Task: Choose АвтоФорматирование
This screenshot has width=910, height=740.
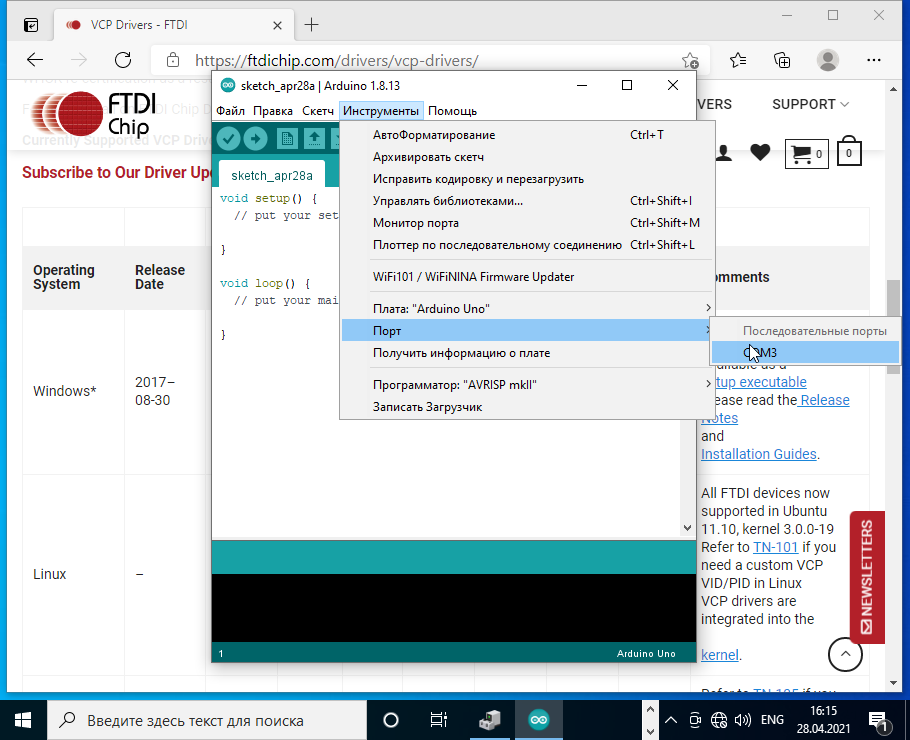Action: 527,135
